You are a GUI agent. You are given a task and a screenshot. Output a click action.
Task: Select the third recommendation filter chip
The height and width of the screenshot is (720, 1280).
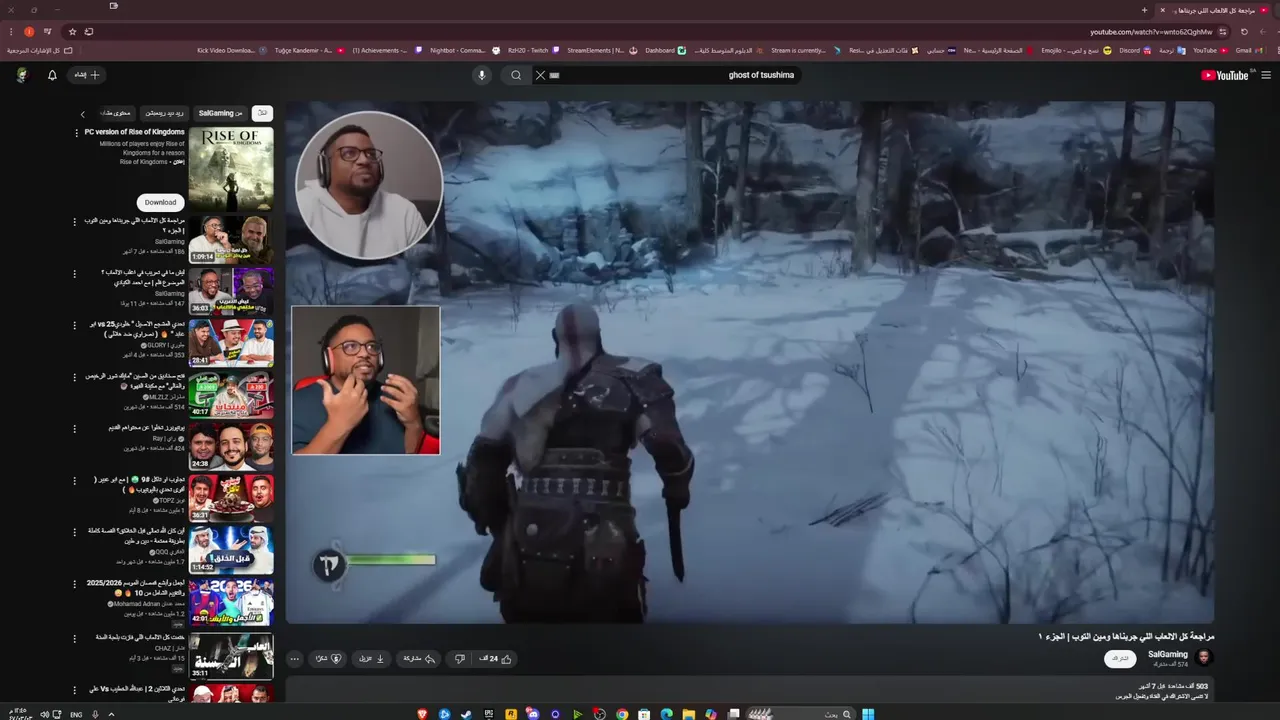pyautogui.click(x=164, y=113)
